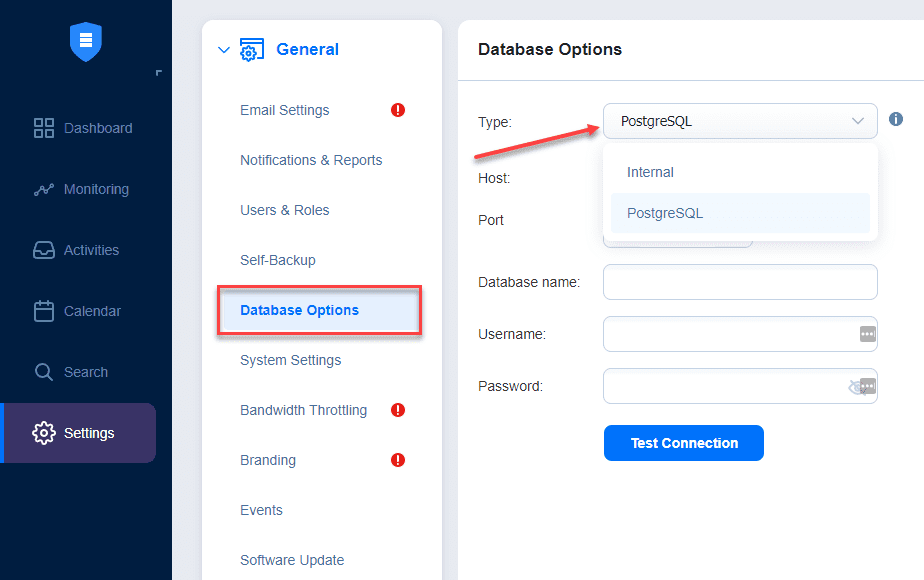Click the Username input field
Image resolution: width=924 pixels, height=580 pixels.
pyautogui.click(x=728, y=334)
